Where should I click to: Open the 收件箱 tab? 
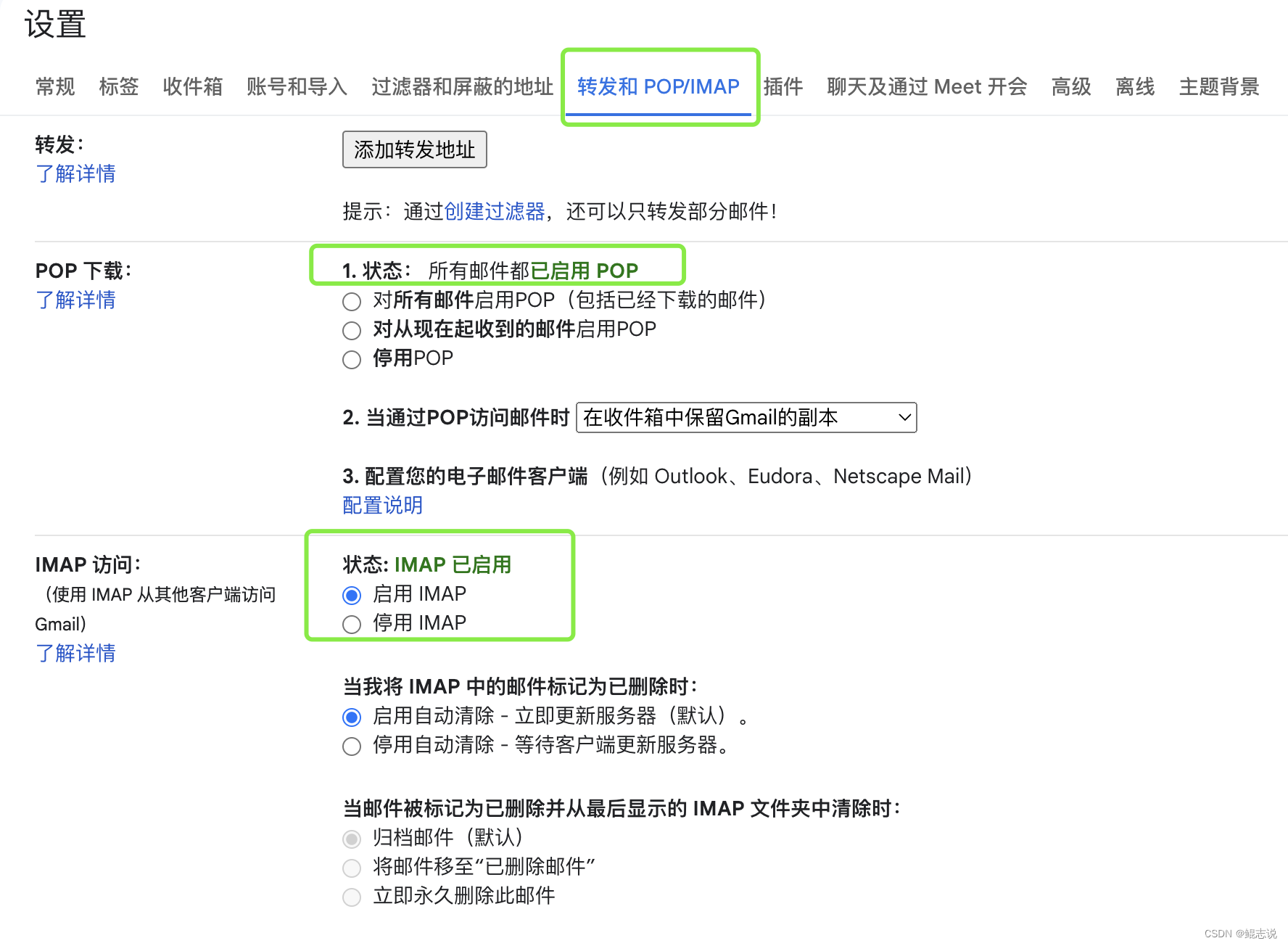pyautogui.click(x=192, y=87)
